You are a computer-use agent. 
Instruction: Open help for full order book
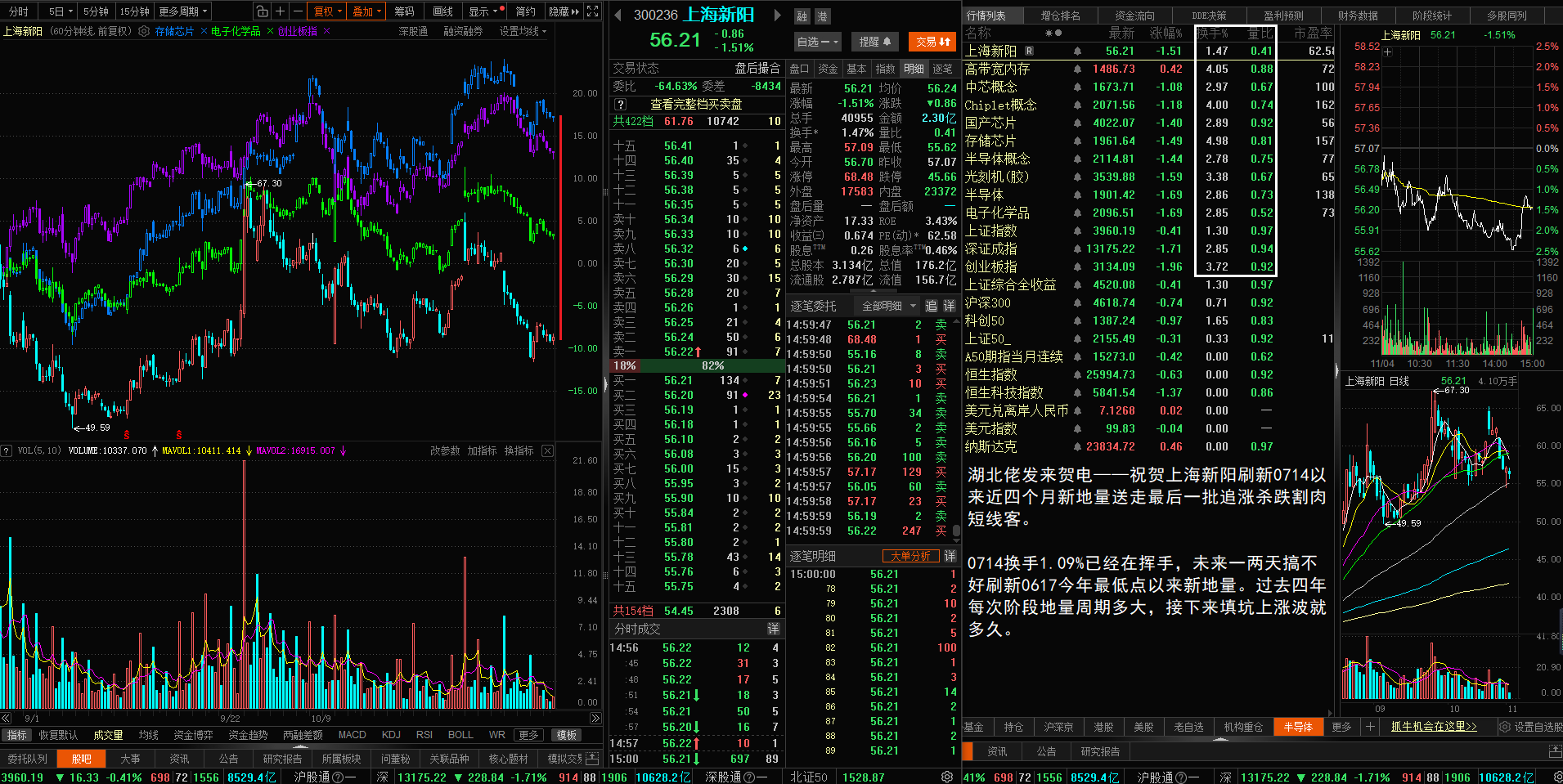[621, 105]
